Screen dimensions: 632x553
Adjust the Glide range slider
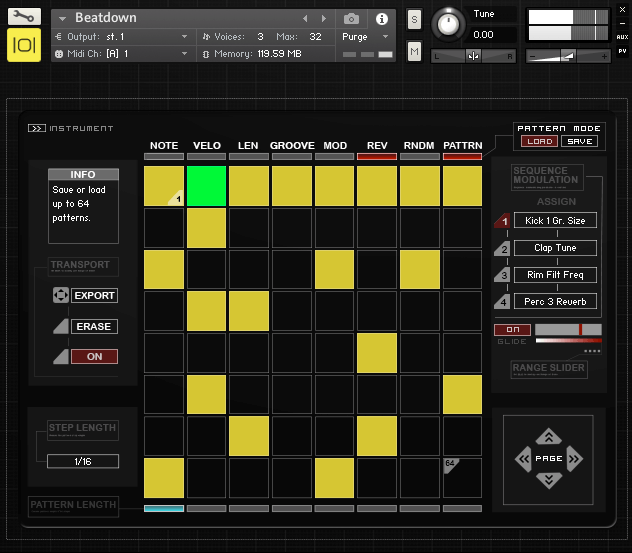[x=568, y=329]
